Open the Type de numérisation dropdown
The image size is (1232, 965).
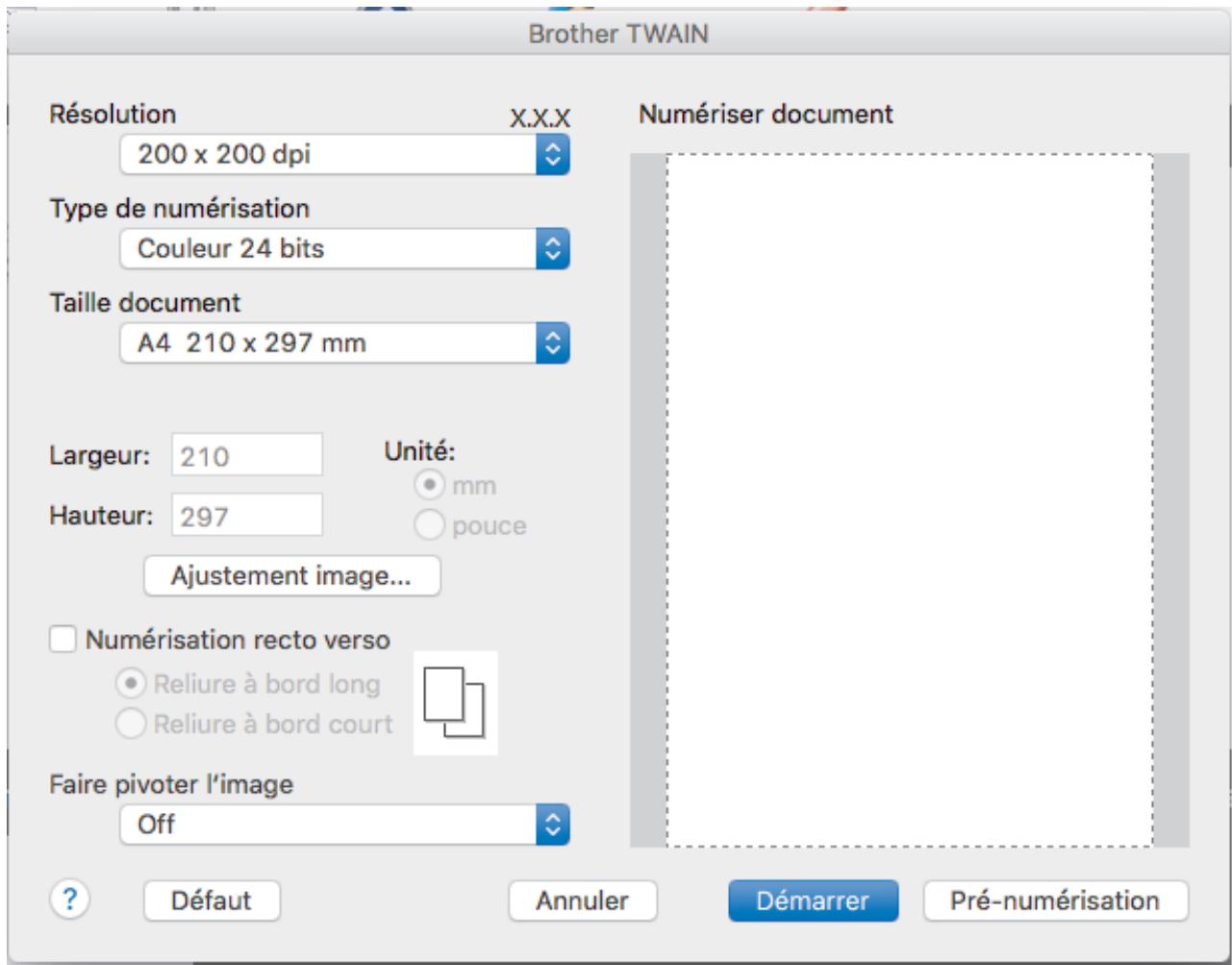(346, 248)
